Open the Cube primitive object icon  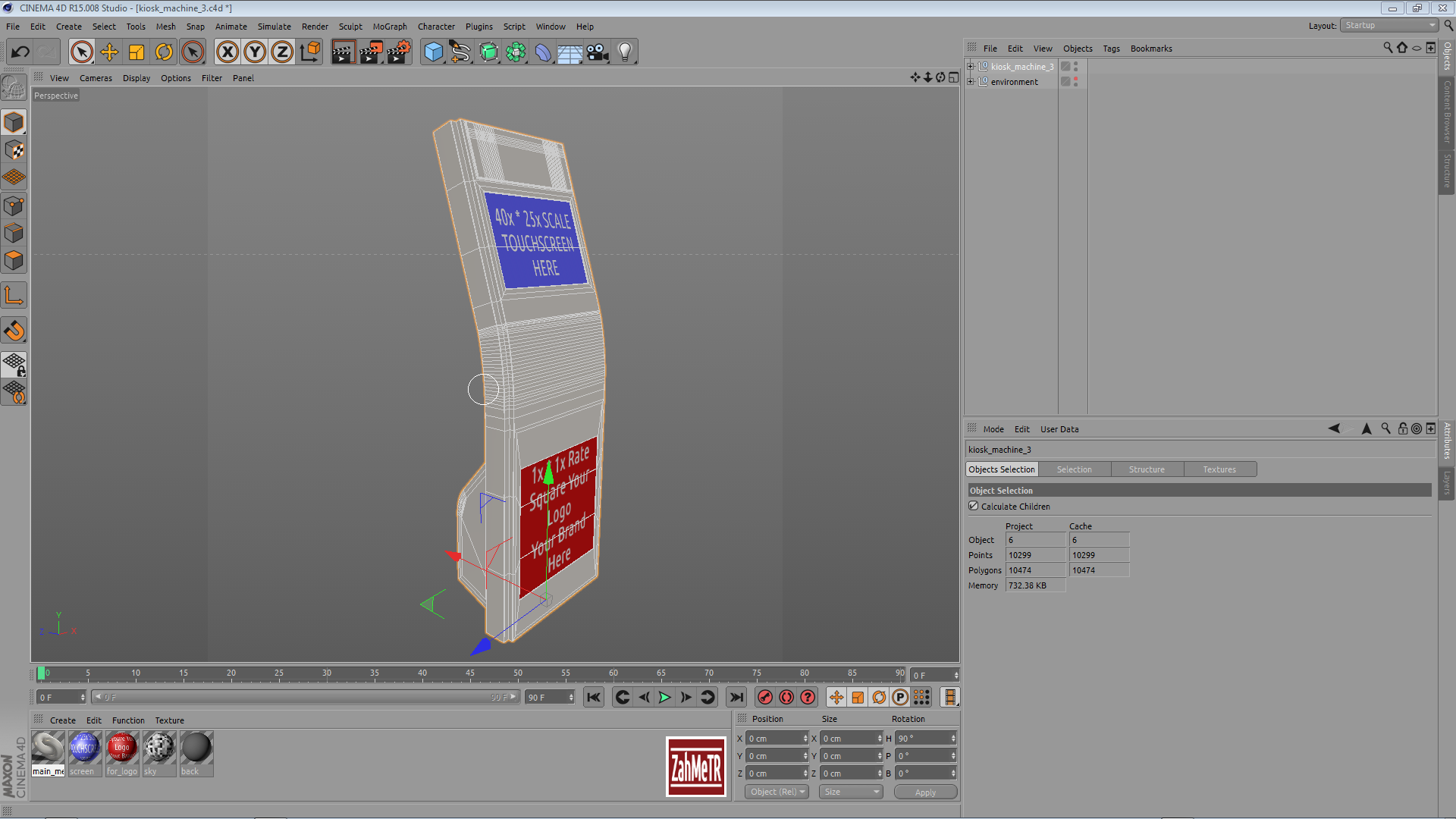pos(433,52)
